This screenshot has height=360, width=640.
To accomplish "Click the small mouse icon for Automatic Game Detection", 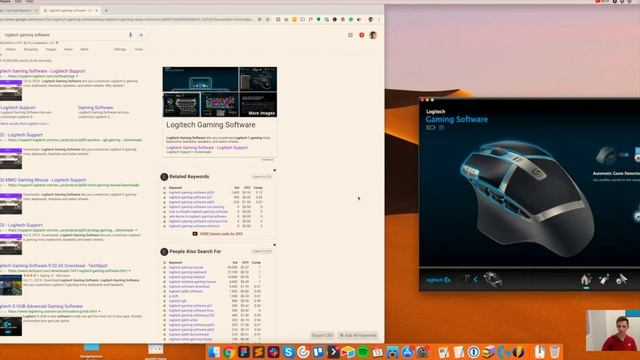I will [606, 156].
